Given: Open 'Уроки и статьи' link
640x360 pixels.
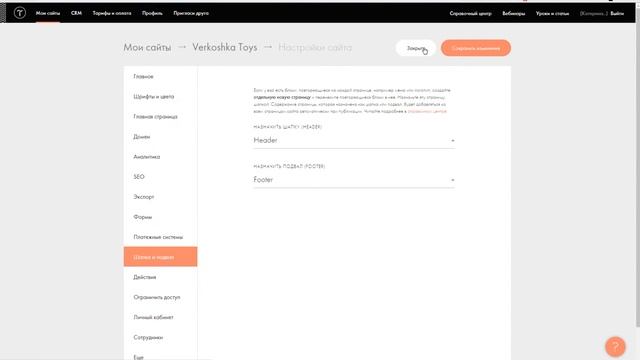Looking at the screenshot, I should pos(552,13).
